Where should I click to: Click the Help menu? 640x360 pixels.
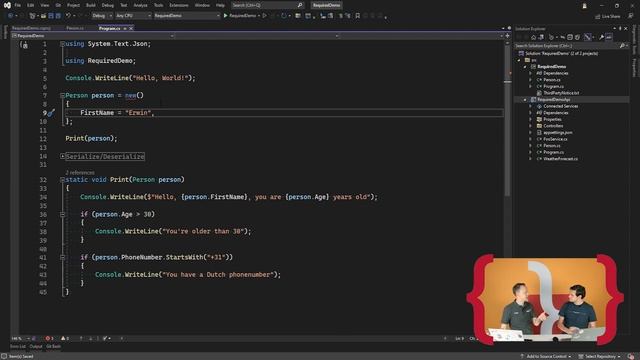[220, 5]
